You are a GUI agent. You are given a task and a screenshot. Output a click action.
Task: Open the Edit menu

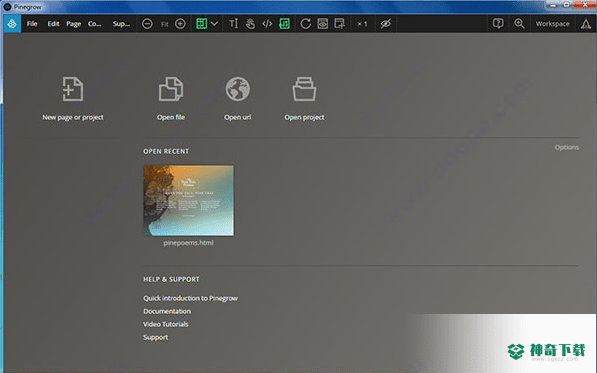pyautogui.click(x=53, y=24)
